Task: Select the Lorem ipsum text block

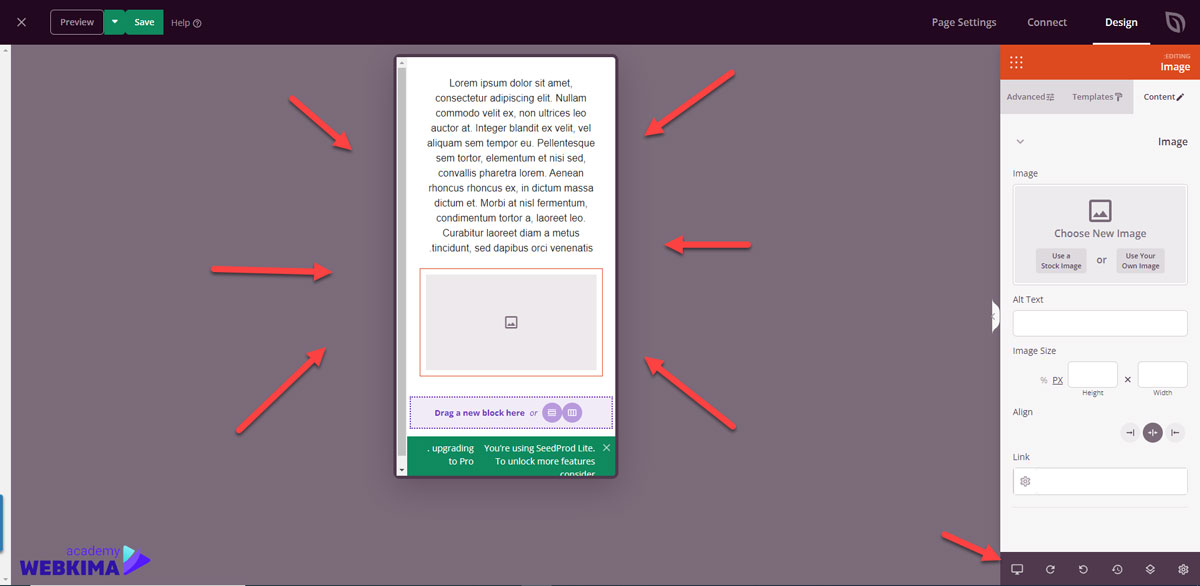Action: 511,165
